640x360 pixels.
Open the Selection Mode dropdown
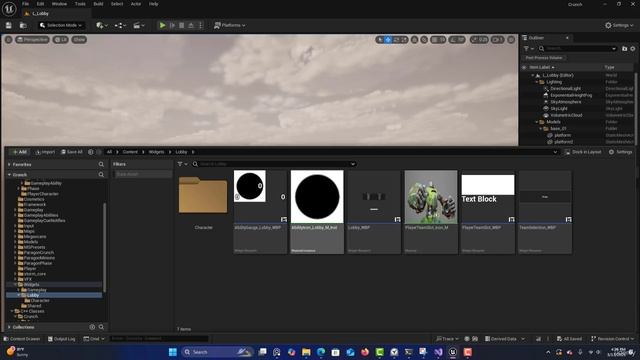pos(61,25)
